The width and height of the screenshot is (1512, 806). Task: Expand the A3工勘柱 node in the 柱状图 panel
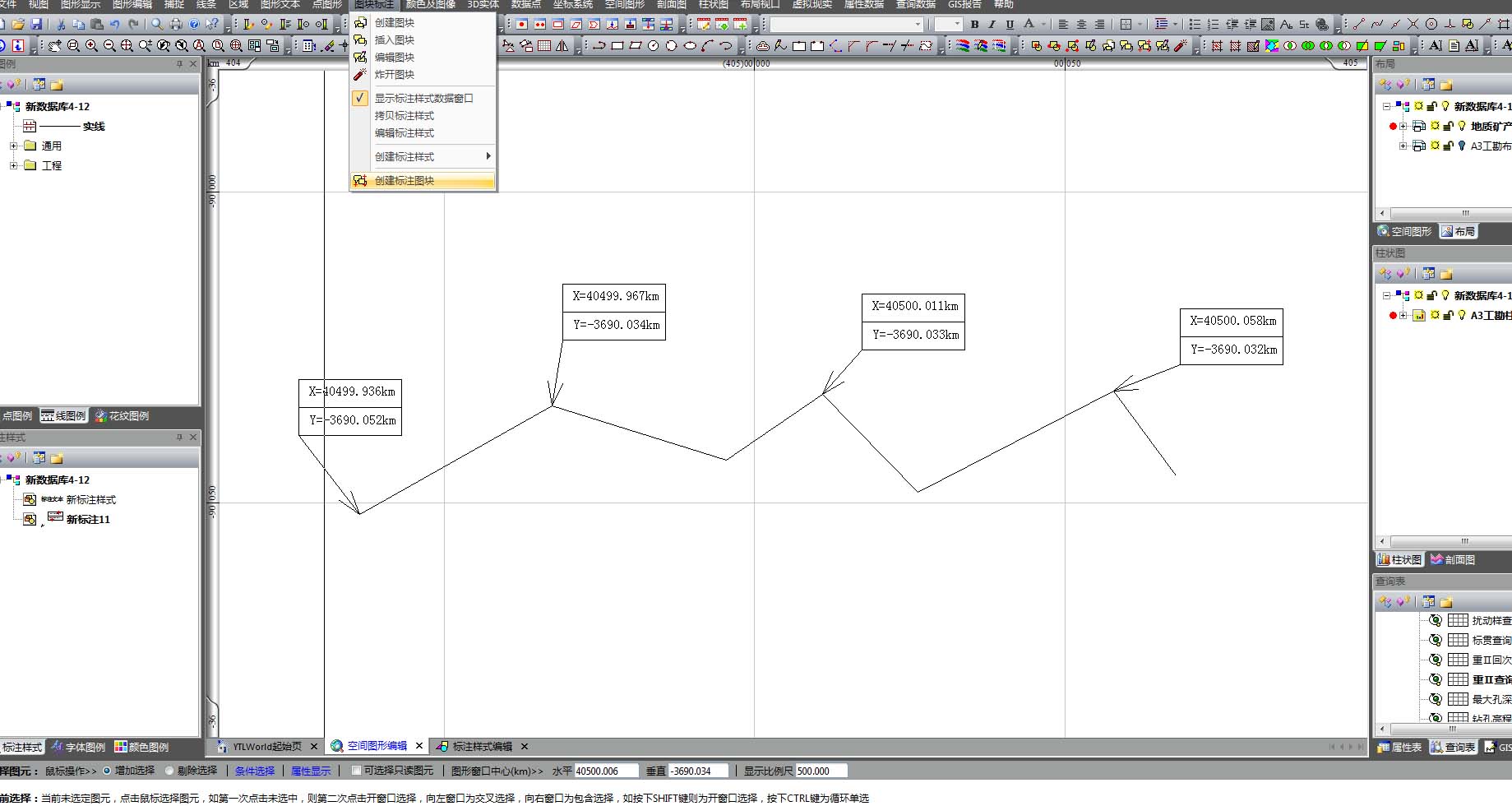1403,315
